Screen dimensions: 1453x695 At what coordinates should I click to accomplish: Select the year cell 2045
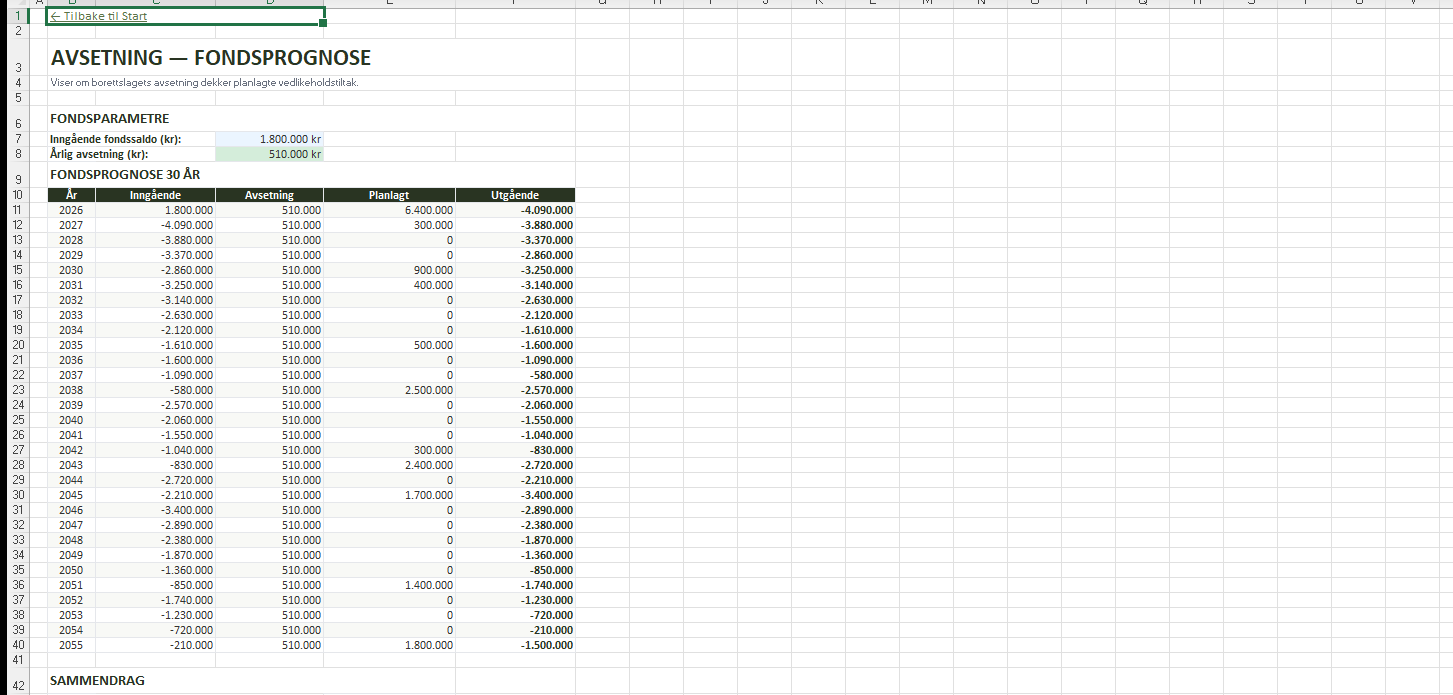pyautogui.click(x=71, y=495)
